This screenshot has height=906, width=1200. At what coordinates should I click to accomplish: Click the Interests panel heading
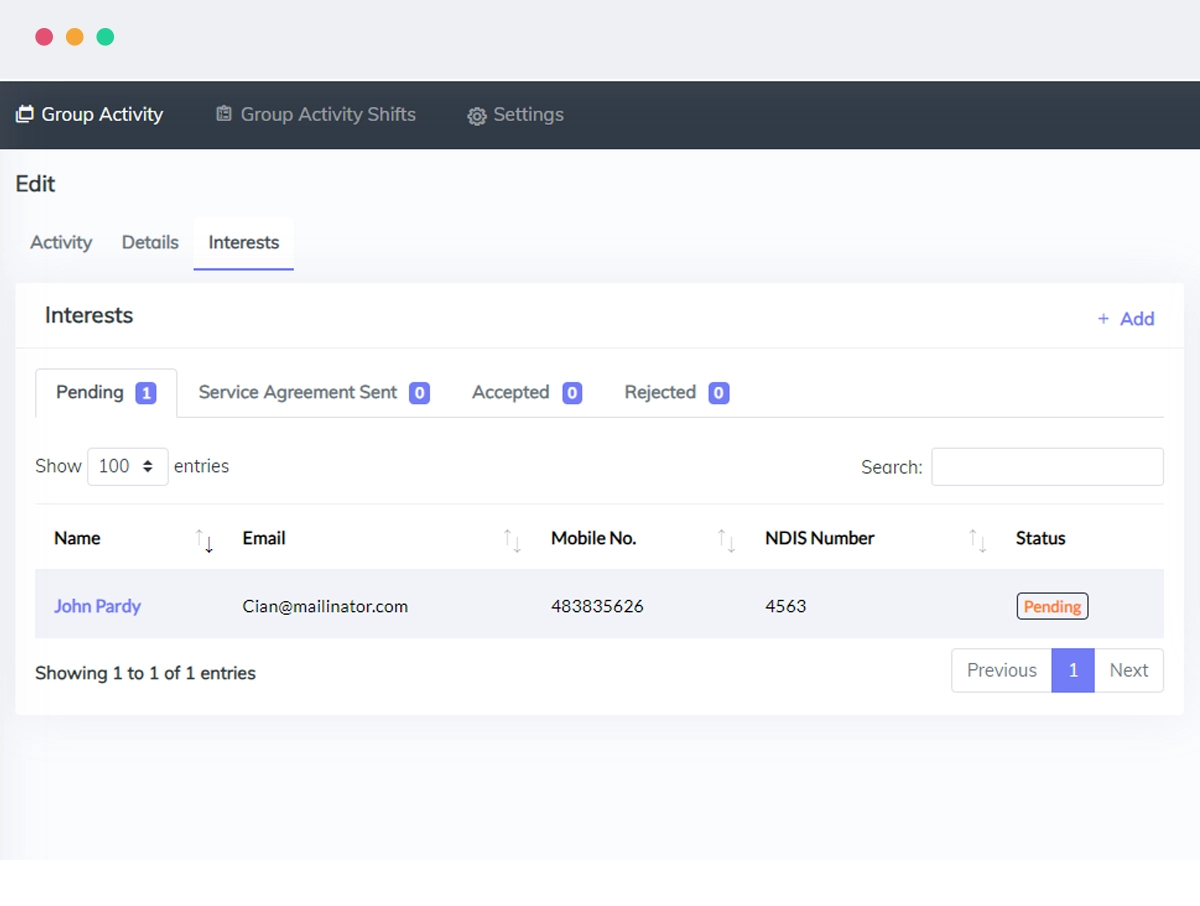tap(89, 315)
